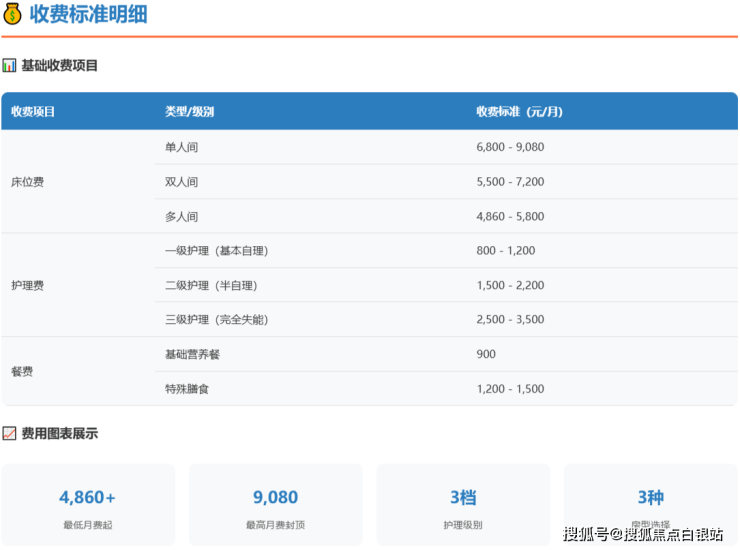This screenshot has height=550, width=740.
Task: Click the 护理费 category cell
Action: 27,286
